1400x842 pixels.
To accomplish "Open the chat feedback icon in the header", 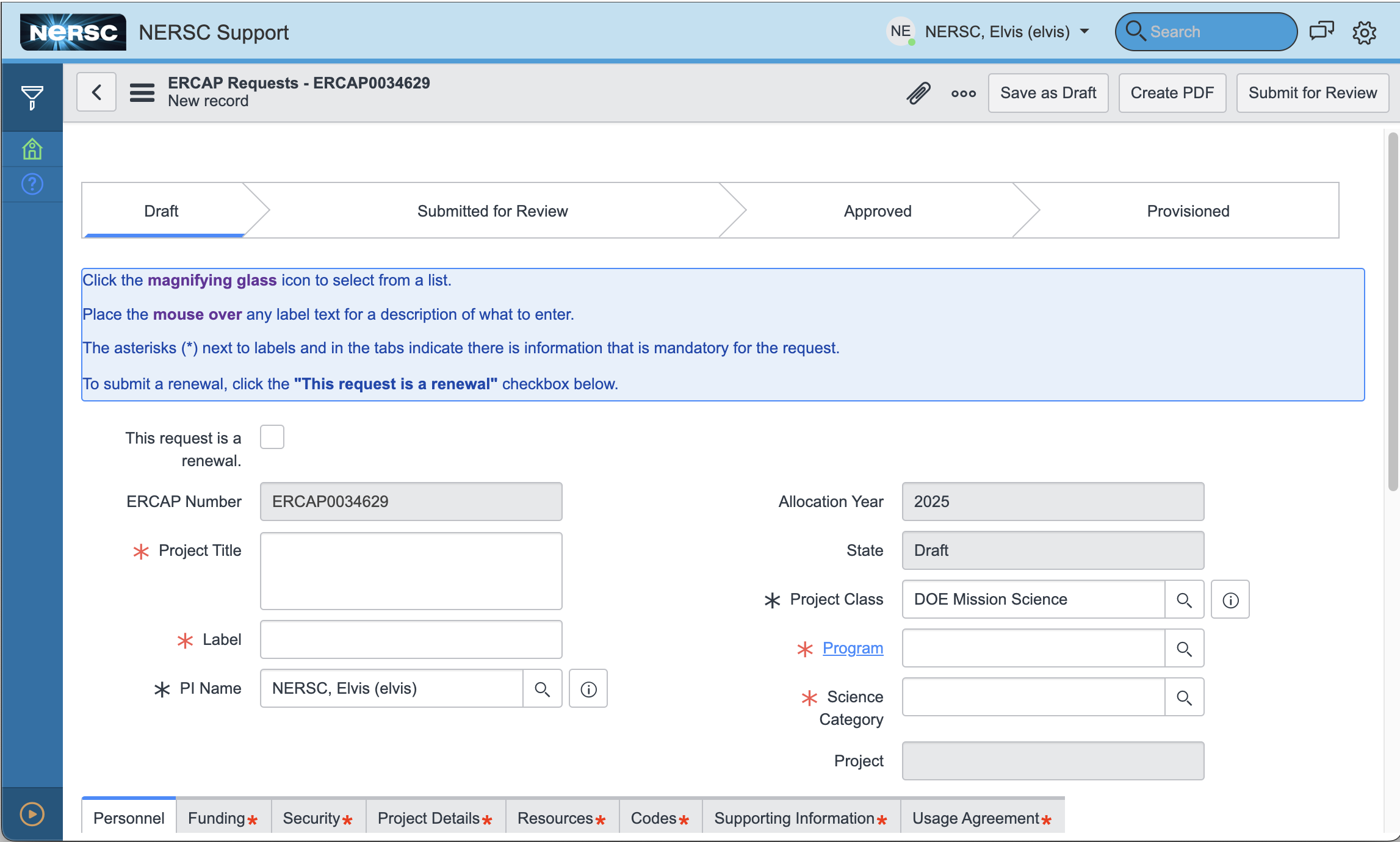I will (1321, 31).
